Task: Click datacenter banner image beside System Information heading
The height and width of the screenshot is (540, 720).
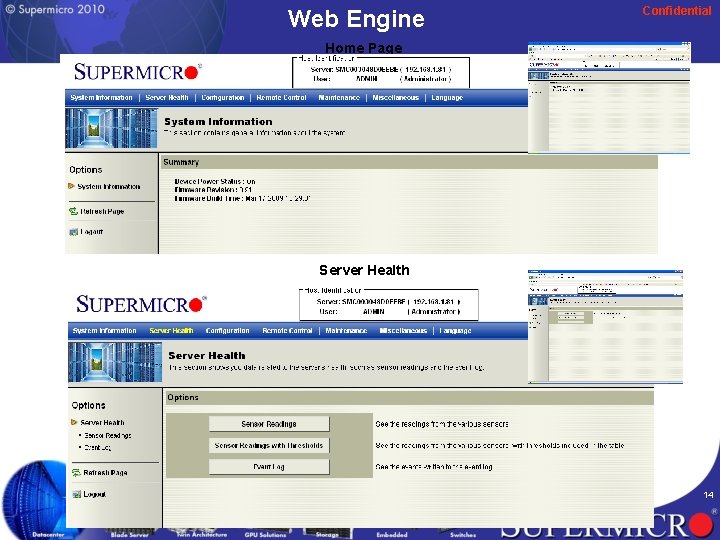Action: (111, 128)
